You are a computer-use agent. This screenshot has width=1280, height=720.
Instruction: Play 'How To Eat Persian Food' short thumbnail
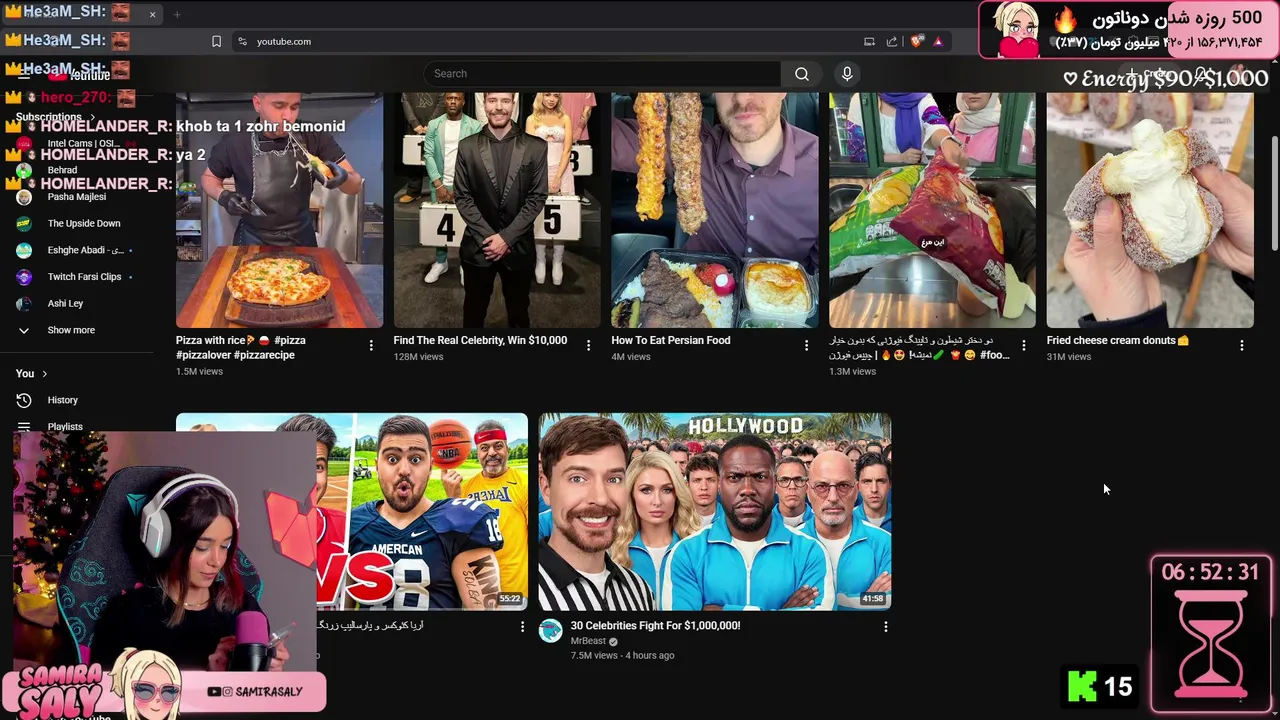tap(714, 210)
